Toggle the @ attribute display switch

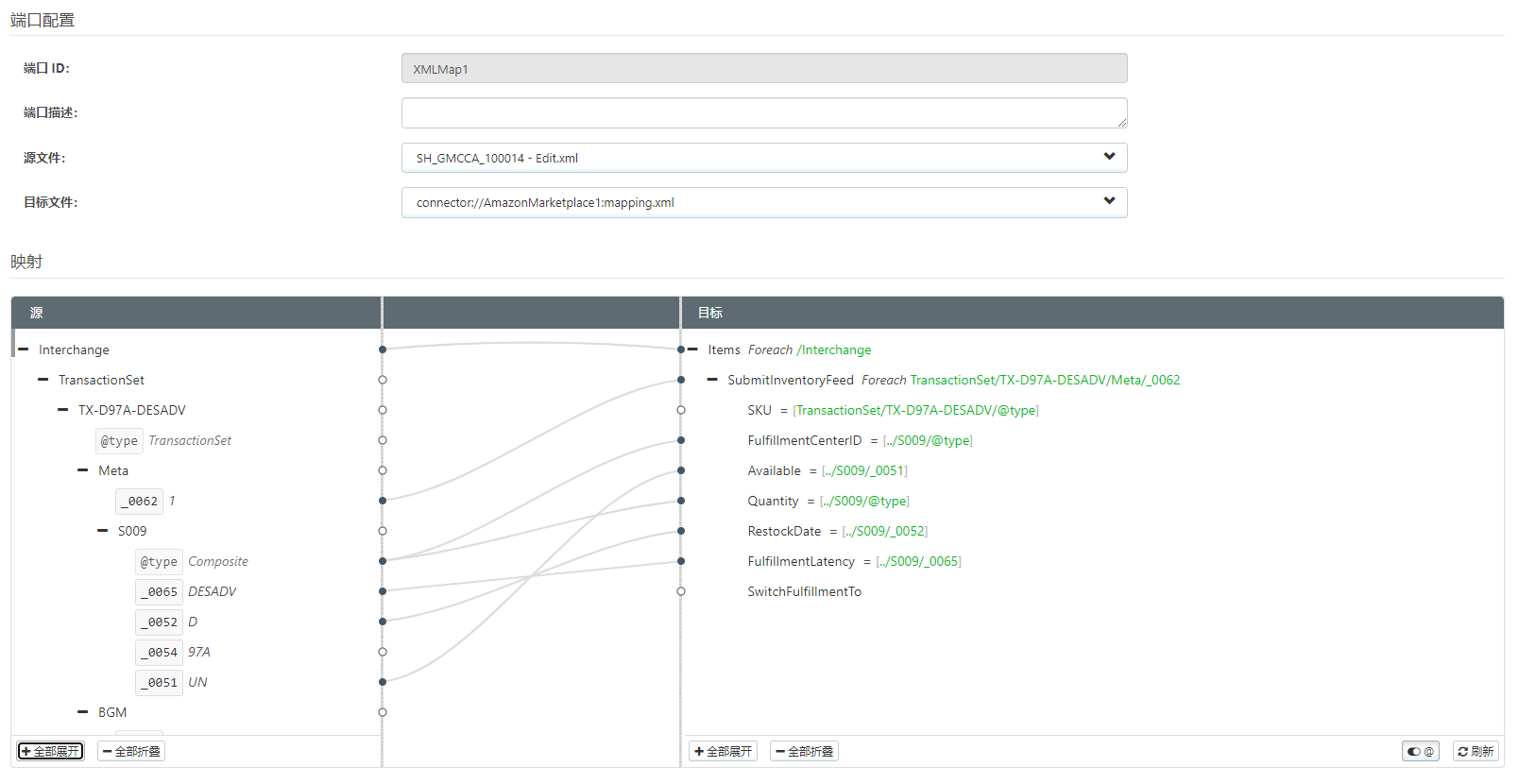pyautogui.click(x=1420, y=752)
